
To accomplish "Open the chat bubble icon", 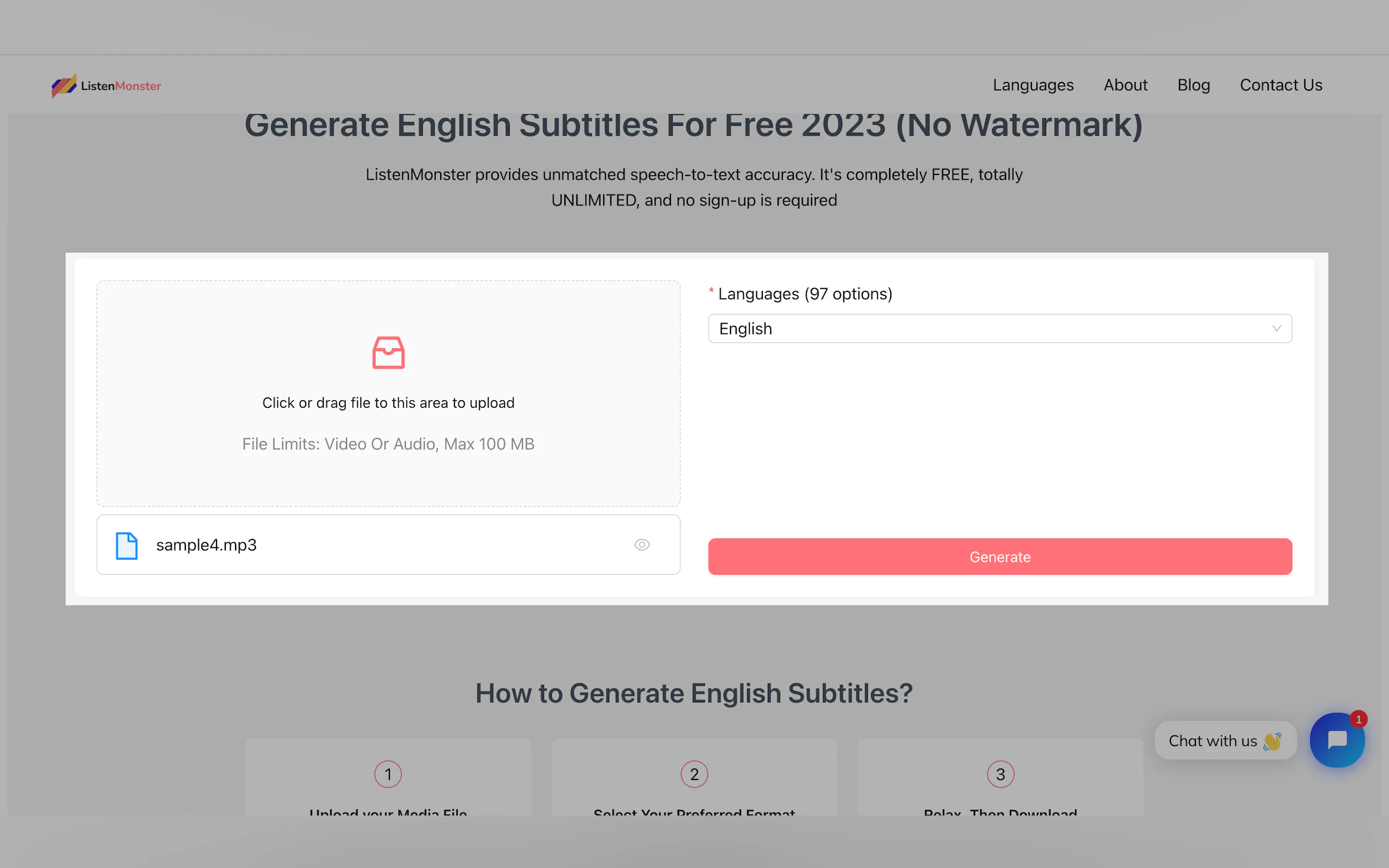I will pyautogui.click(x=1336, y=740).
